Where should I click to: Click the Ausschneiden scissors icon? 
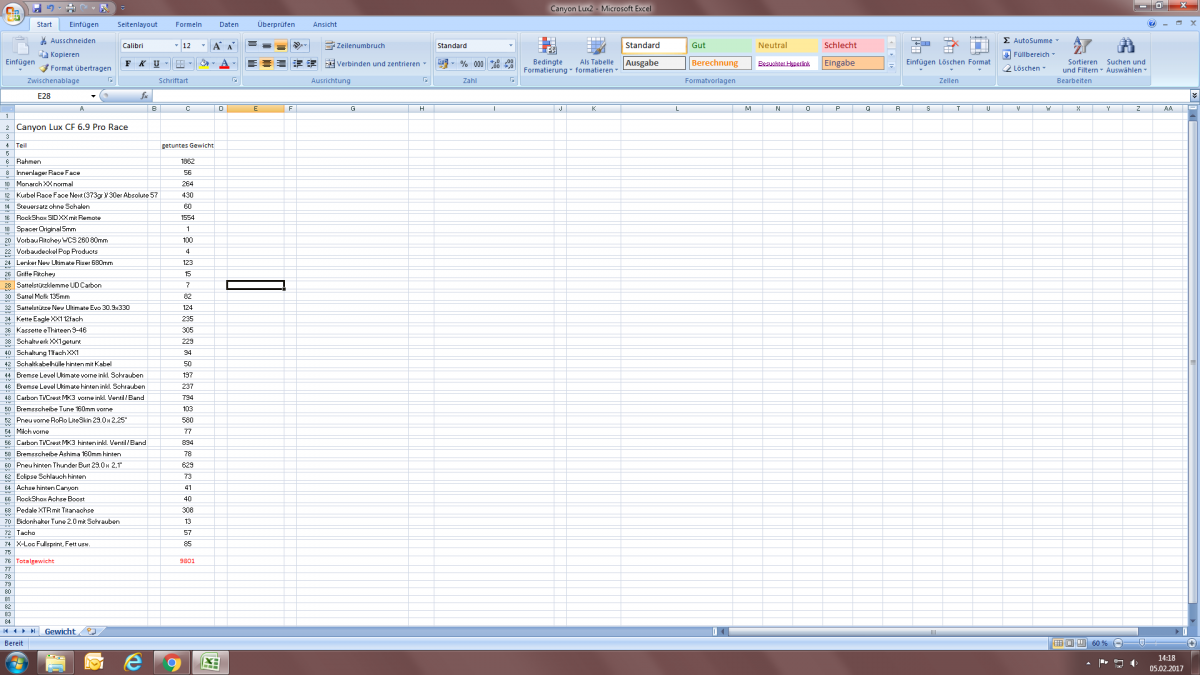[44, 41]
